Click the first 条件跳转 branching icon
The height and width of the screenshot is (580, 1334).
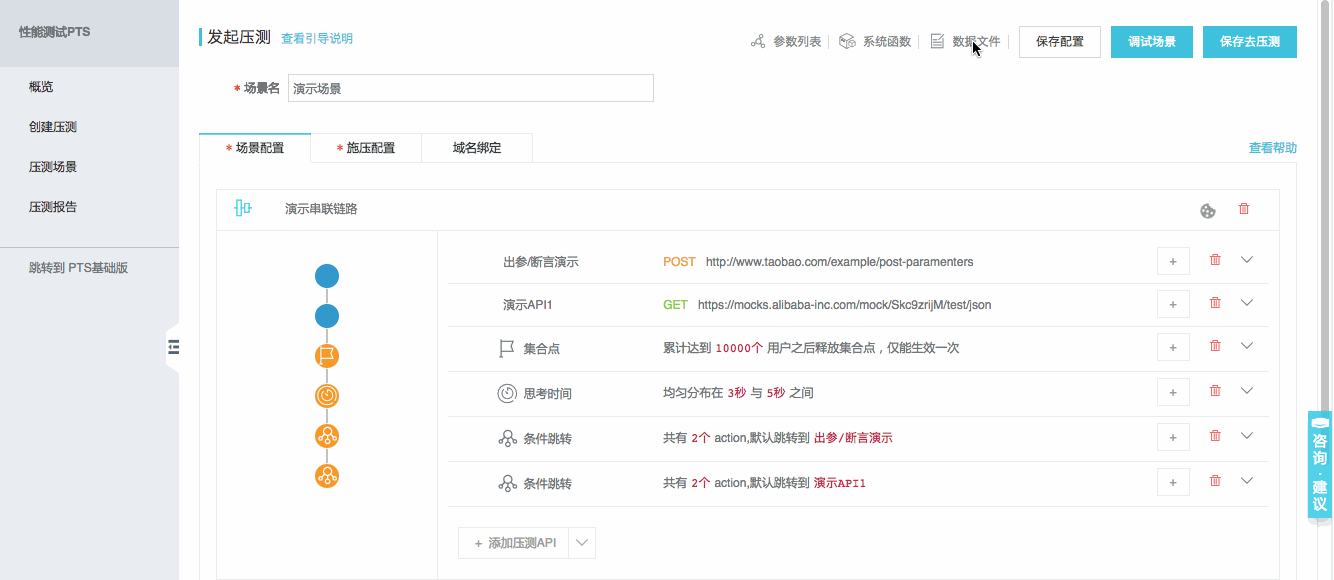coord(507,436)
